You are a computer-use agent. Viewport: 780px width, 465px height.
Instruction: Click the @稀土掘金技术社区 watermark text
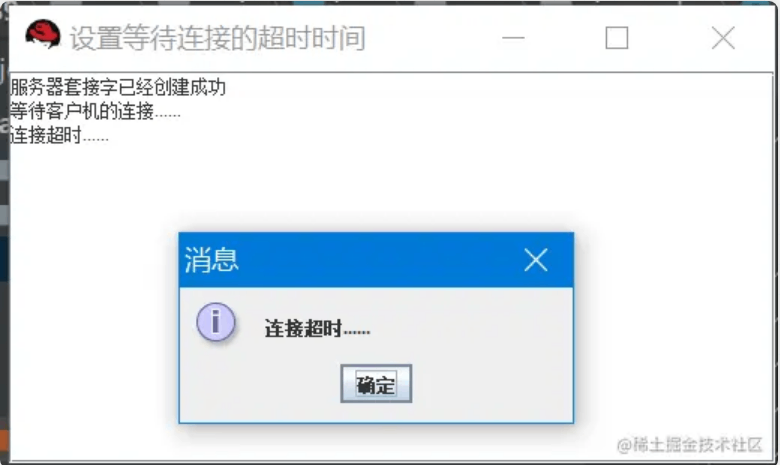point(689,444)
